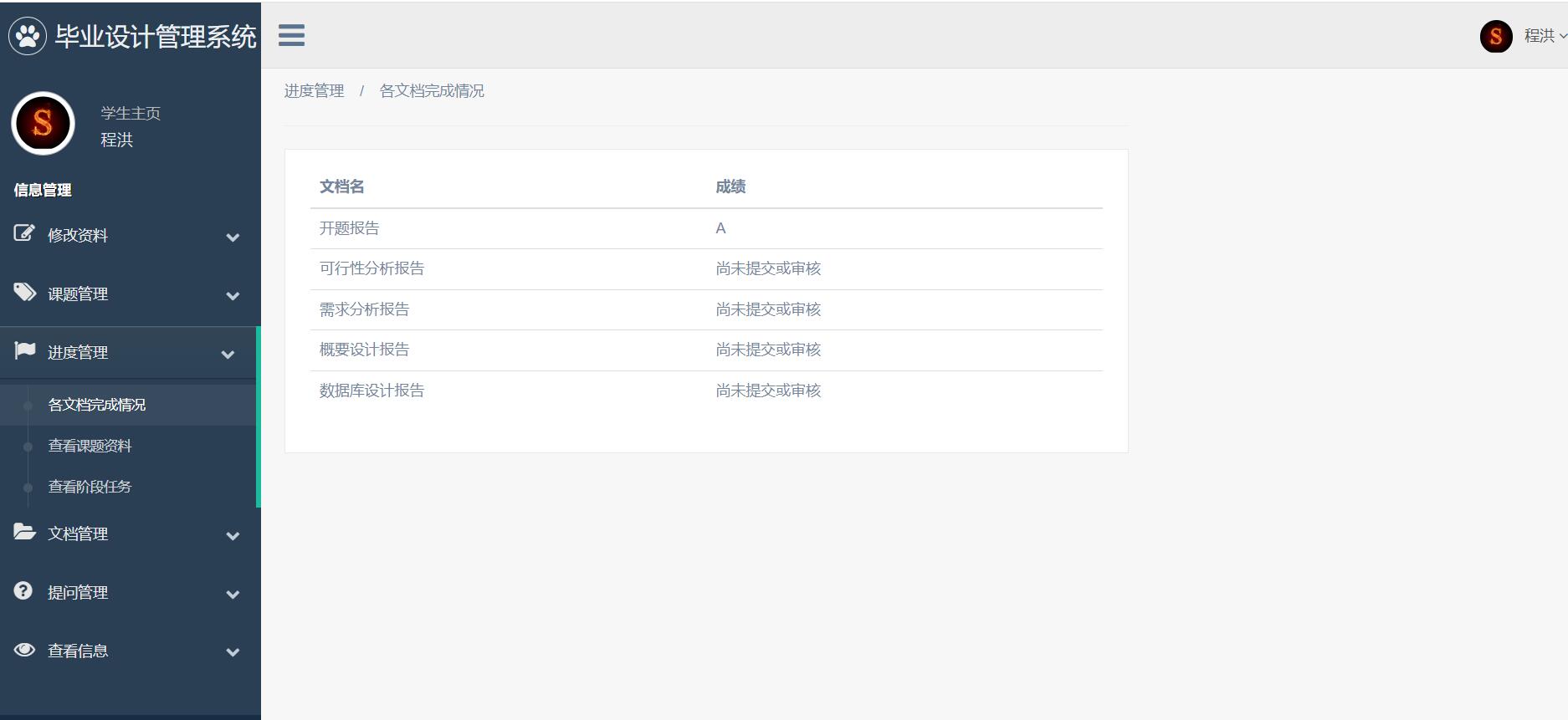
Task: Click the 开题报告 row
Action: (x=706, y=228)
